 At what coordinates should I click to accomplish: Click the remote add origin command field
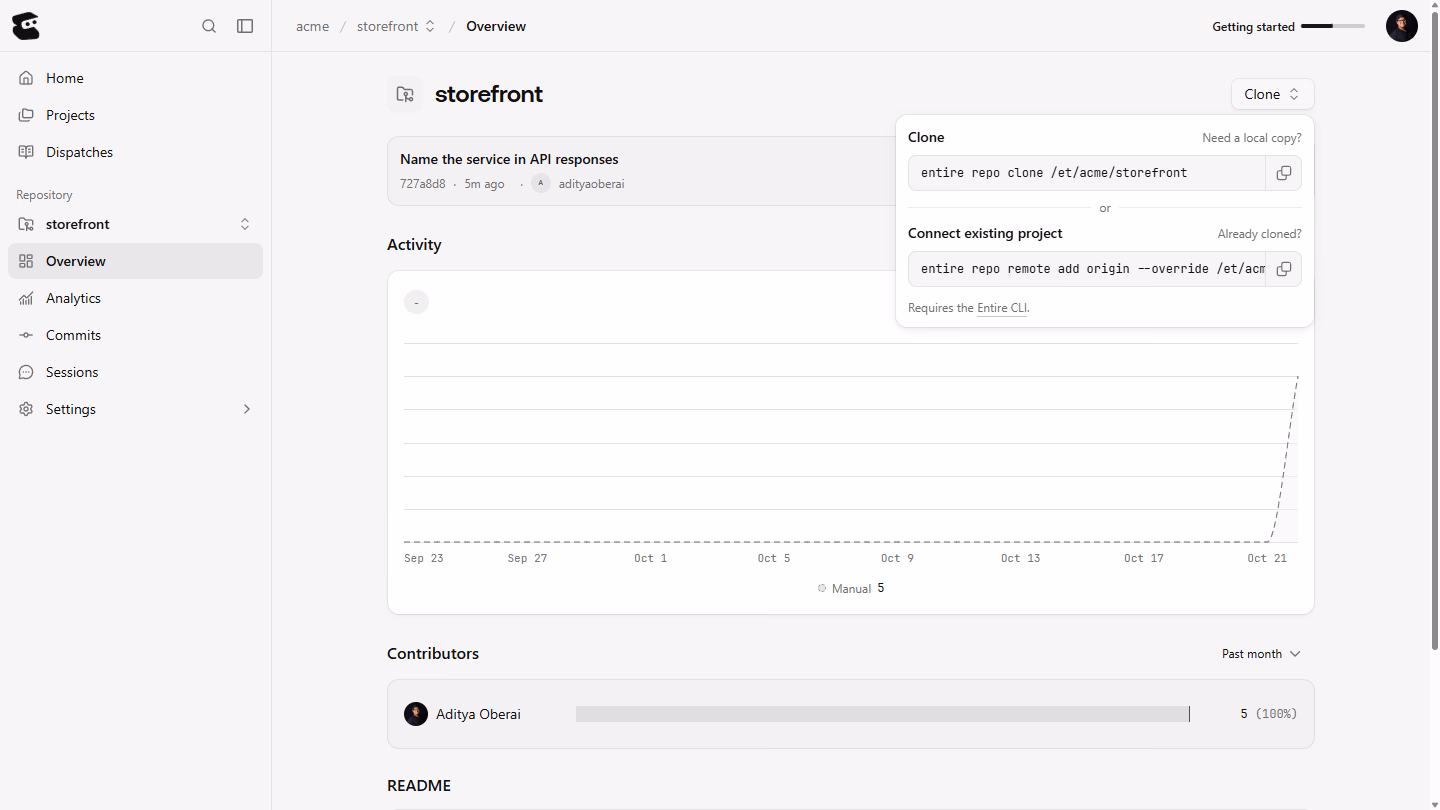click(1087, 269)
